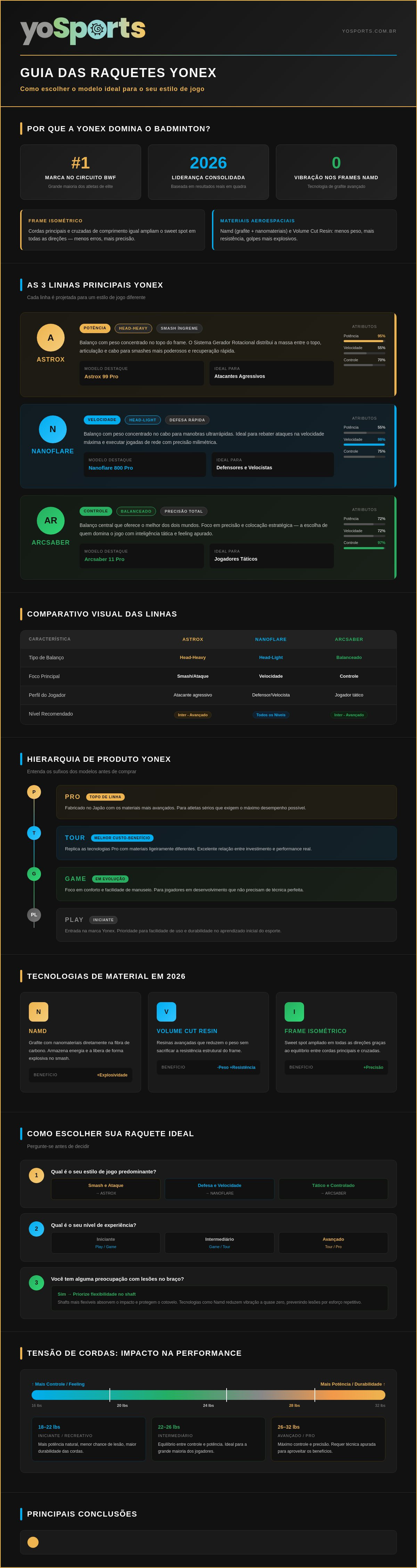The width and height of the screenshot is (417, 1568).
Task: Click the yoSports logo
Action: (x=83, y=31)
